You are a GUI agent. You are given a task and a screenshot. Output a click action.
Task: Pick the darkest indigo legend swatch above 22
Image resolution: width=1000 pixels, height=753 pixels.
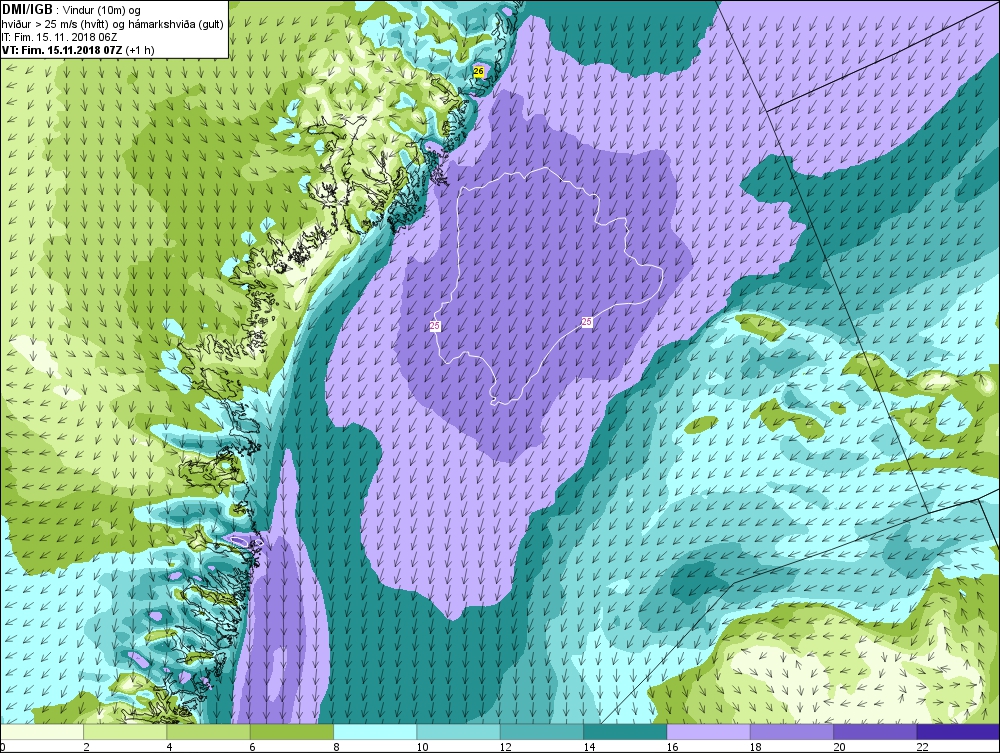tap(958, 732)
